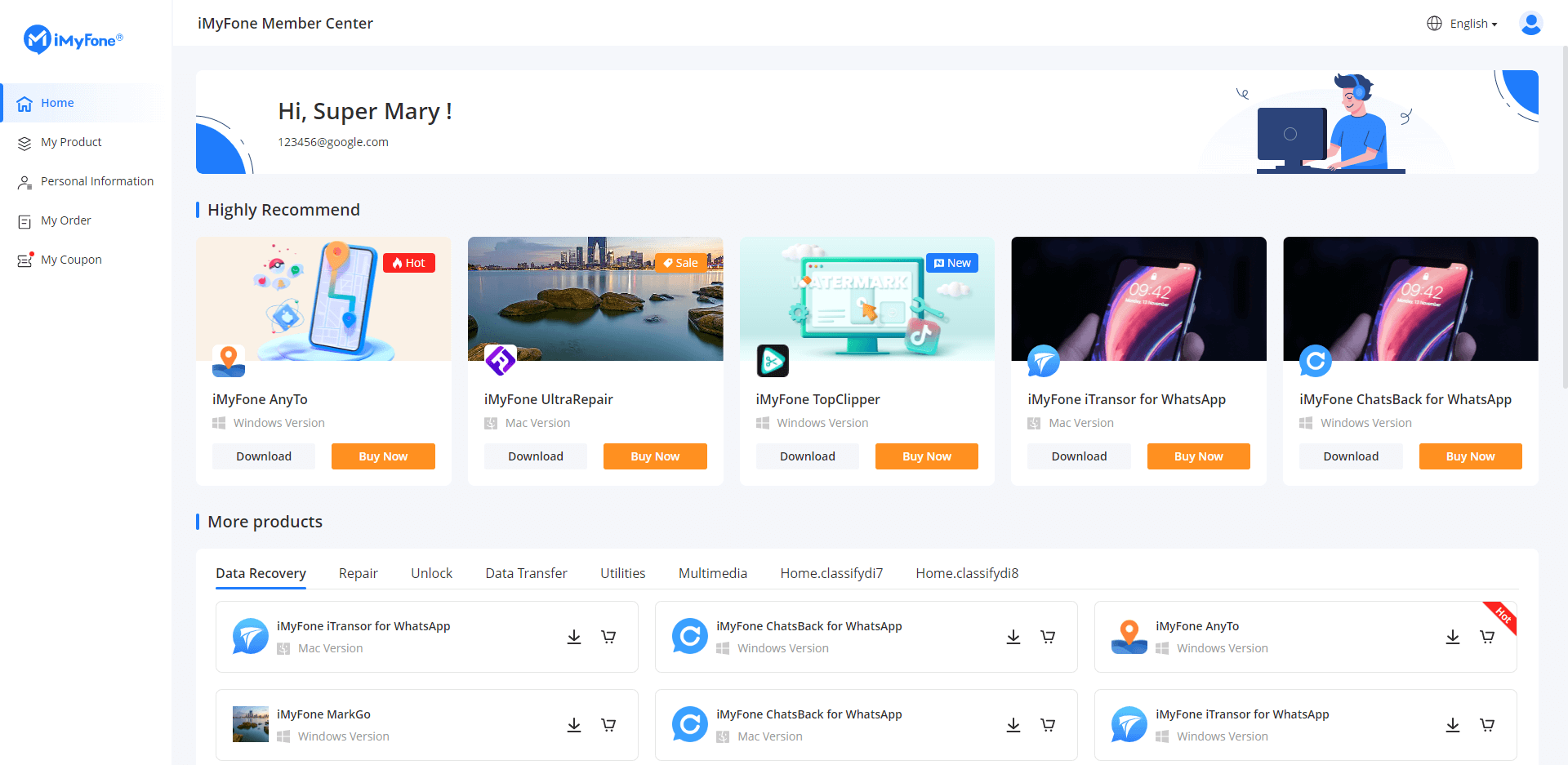This screenshot has width=1568, height=765.
Task: Buy Now iMyFone AnyTo
Action: coord(383,456)
